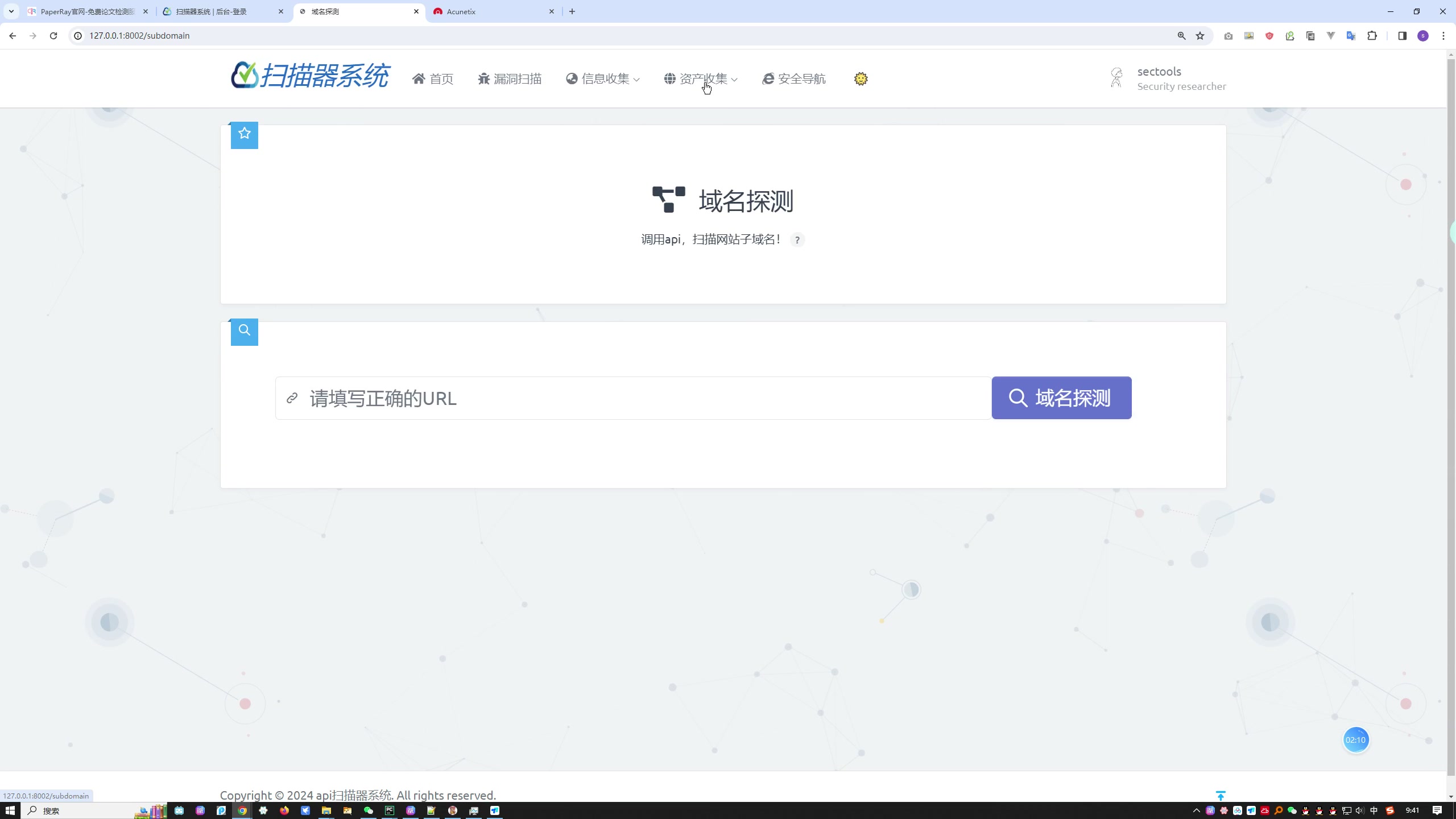Click the Google Translate extension icon
The height and width of the screenshot is (819, 1456).
pos(1351,36)
